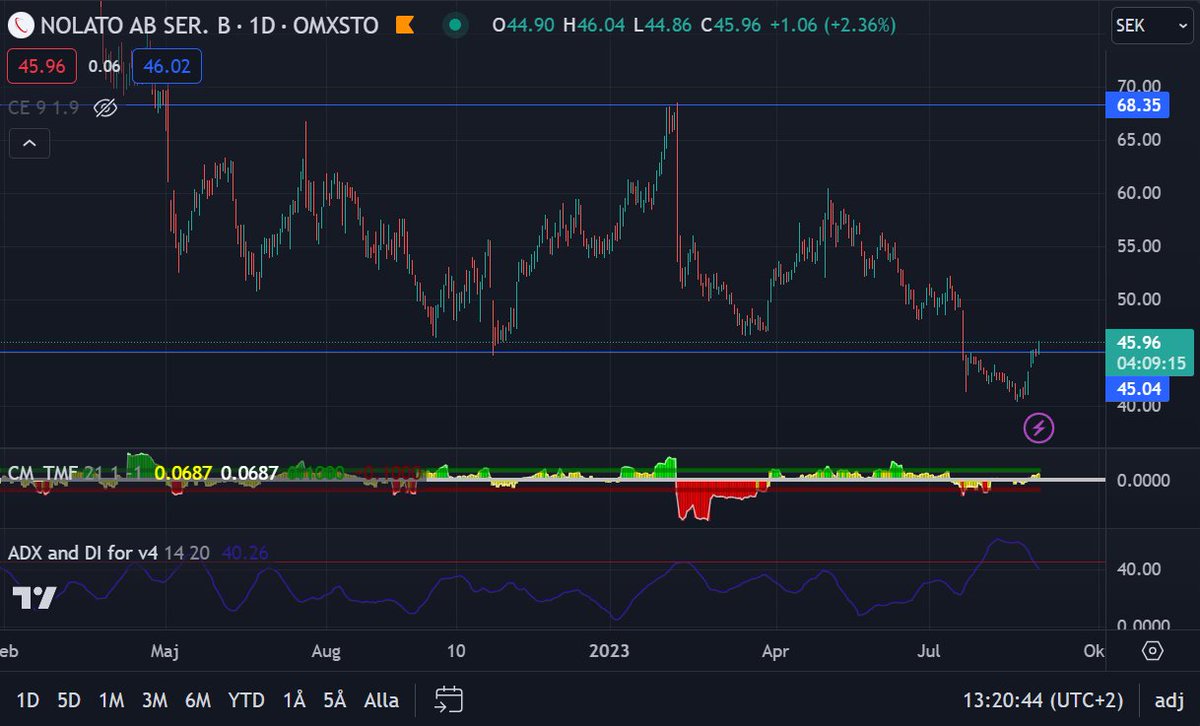Click the ADX and DI for v4 legend
The image size is (1200, 726).
[83, 552]
